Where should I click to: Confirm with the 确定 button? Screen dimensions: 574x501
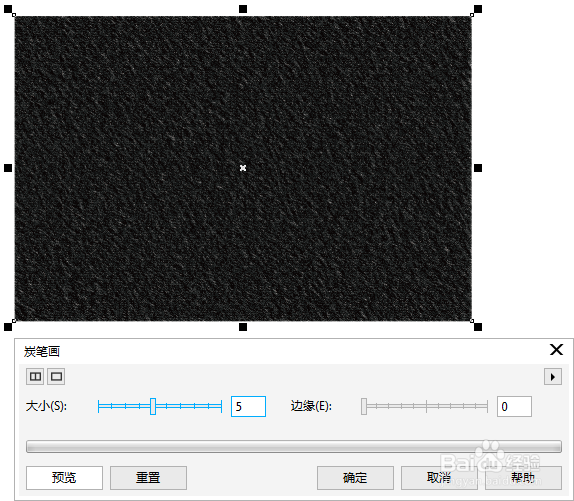355,478
